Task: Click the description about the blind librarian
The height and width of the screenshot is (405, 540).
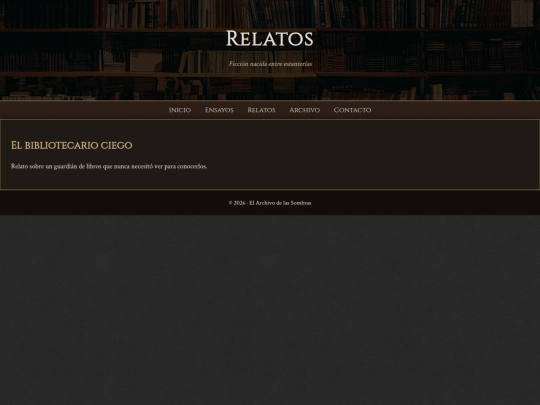Action: click(x=109, y=166)
